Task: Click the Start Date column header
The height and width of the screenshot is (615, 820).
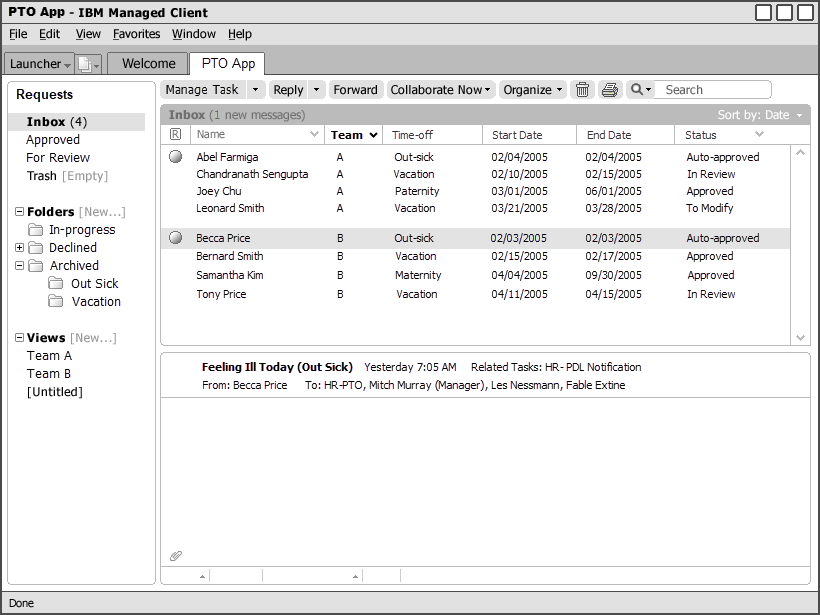Action: [x=529, y=135]
